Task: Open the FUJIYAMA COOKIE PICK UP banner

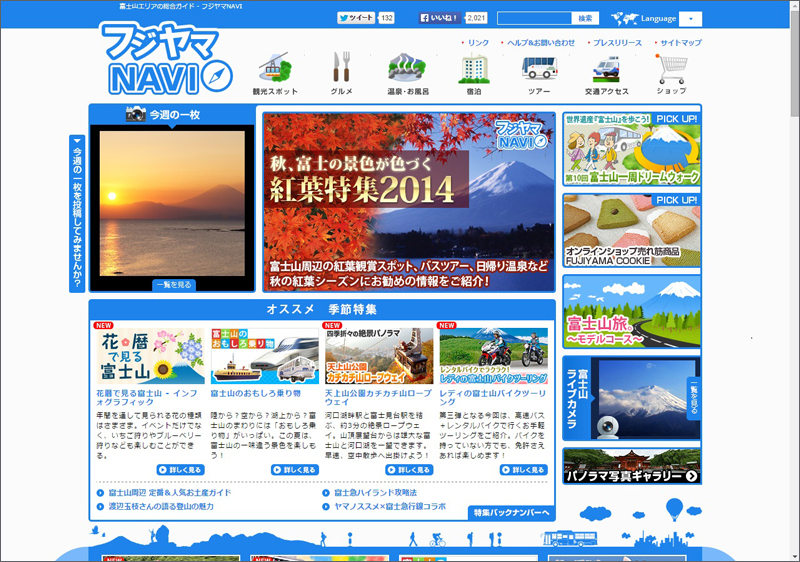Action: click(x=632, y=230)
